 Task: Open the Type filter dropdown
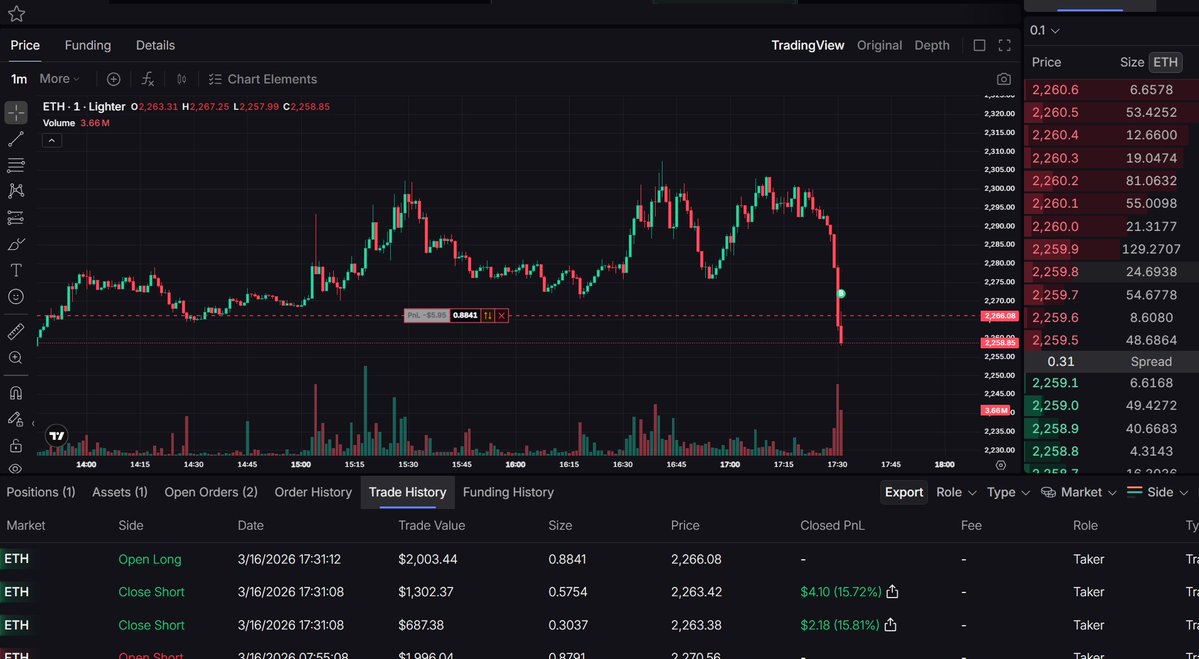(x=1008, y=492)
